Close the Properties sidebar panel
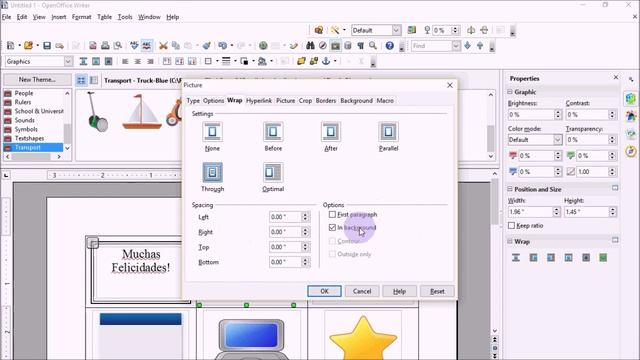Image resolution: width=640 pixels, height=360 pixels. click(x=616, y=77)
